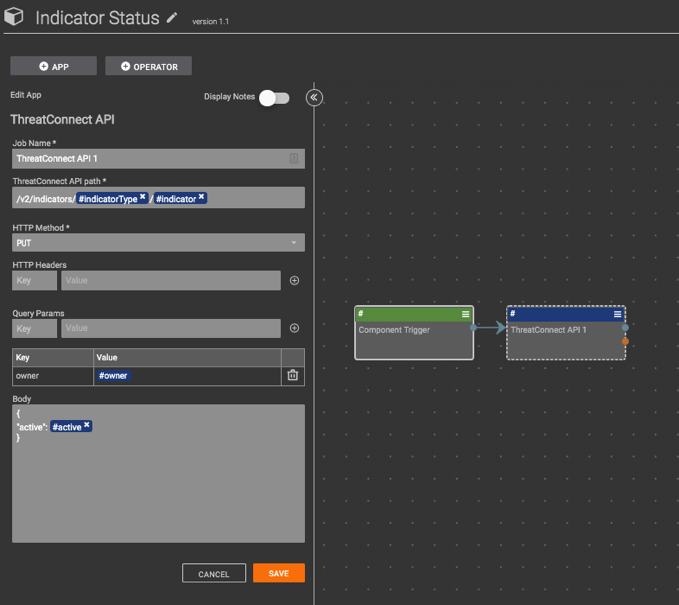Click the ThreatConnect API path field

pyautogui.click(x=158, y=198)
